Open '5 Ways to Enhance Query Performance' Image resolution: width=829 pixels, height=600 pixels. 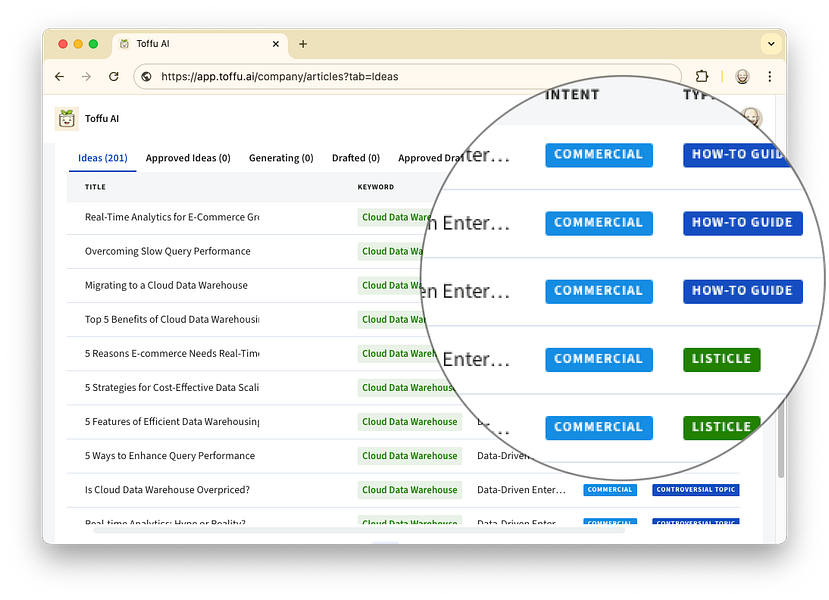click(170, 456)
